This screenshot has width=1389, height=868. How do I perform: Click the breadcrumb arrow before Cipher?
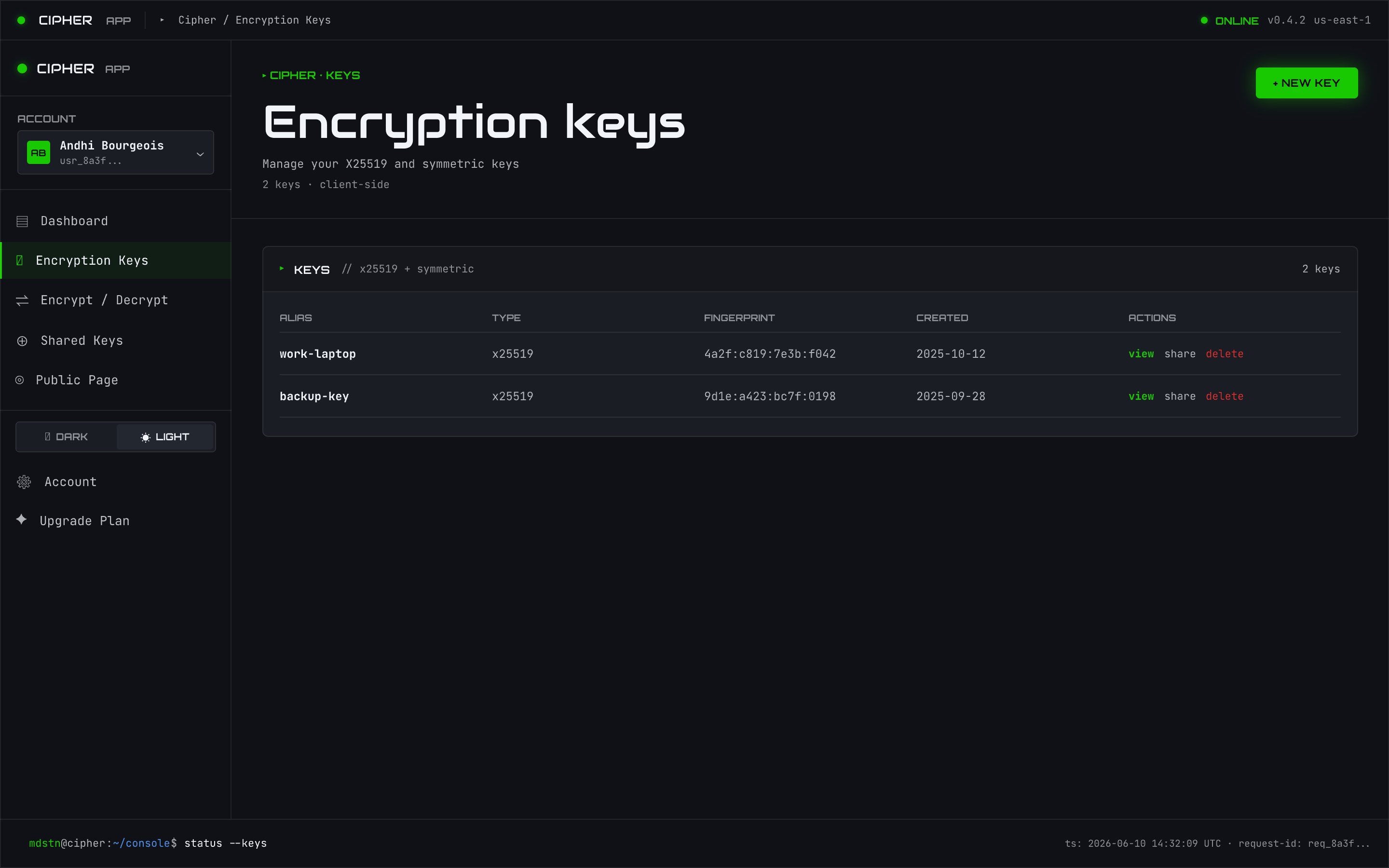163,20
